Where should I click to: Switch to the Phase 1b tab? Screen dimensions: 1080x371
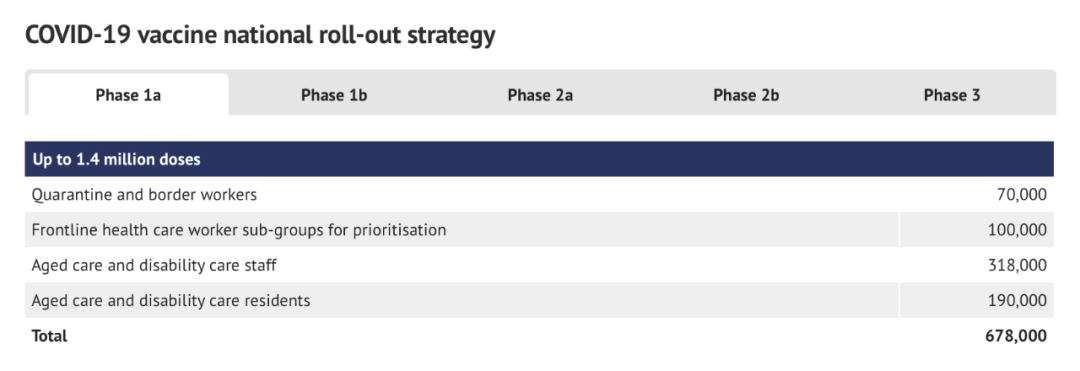(334, 95)
